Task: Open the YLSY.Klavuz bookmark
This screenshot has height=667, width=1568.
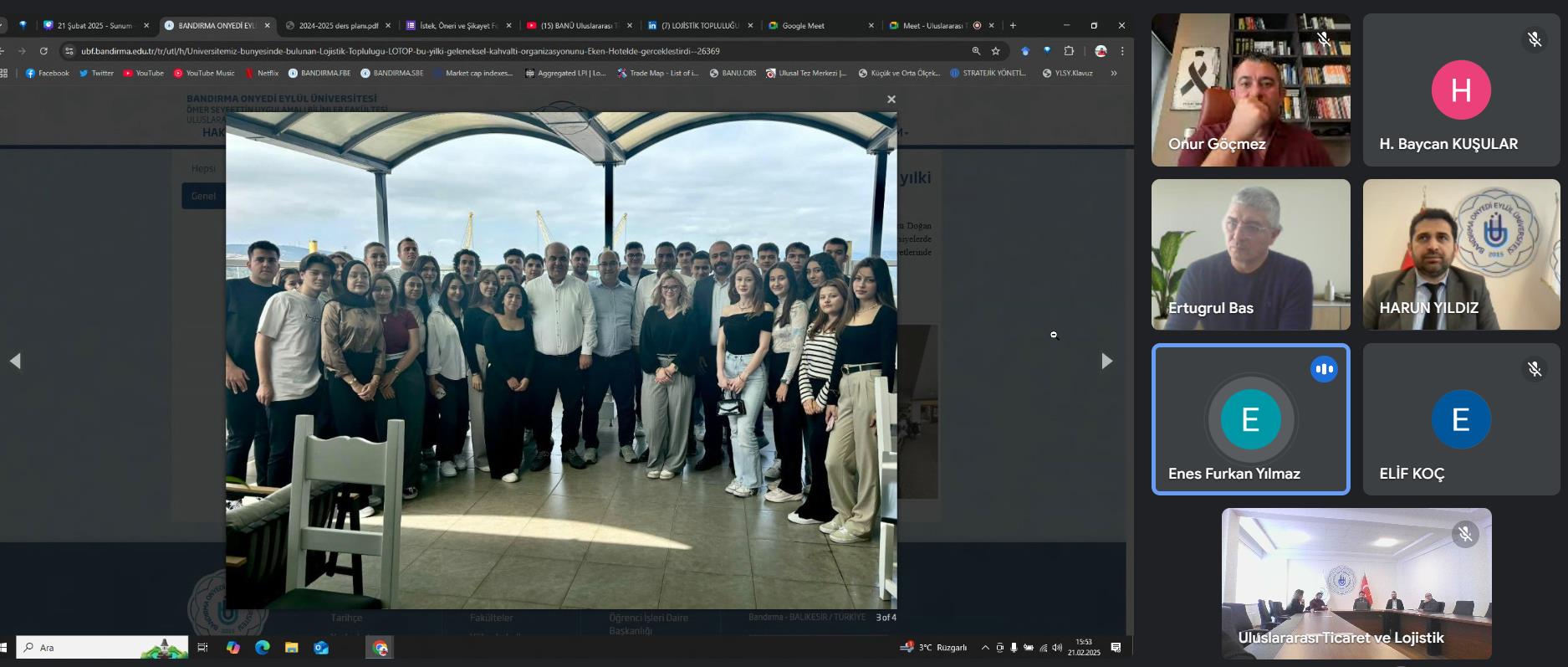Action: pos(1067,74)
